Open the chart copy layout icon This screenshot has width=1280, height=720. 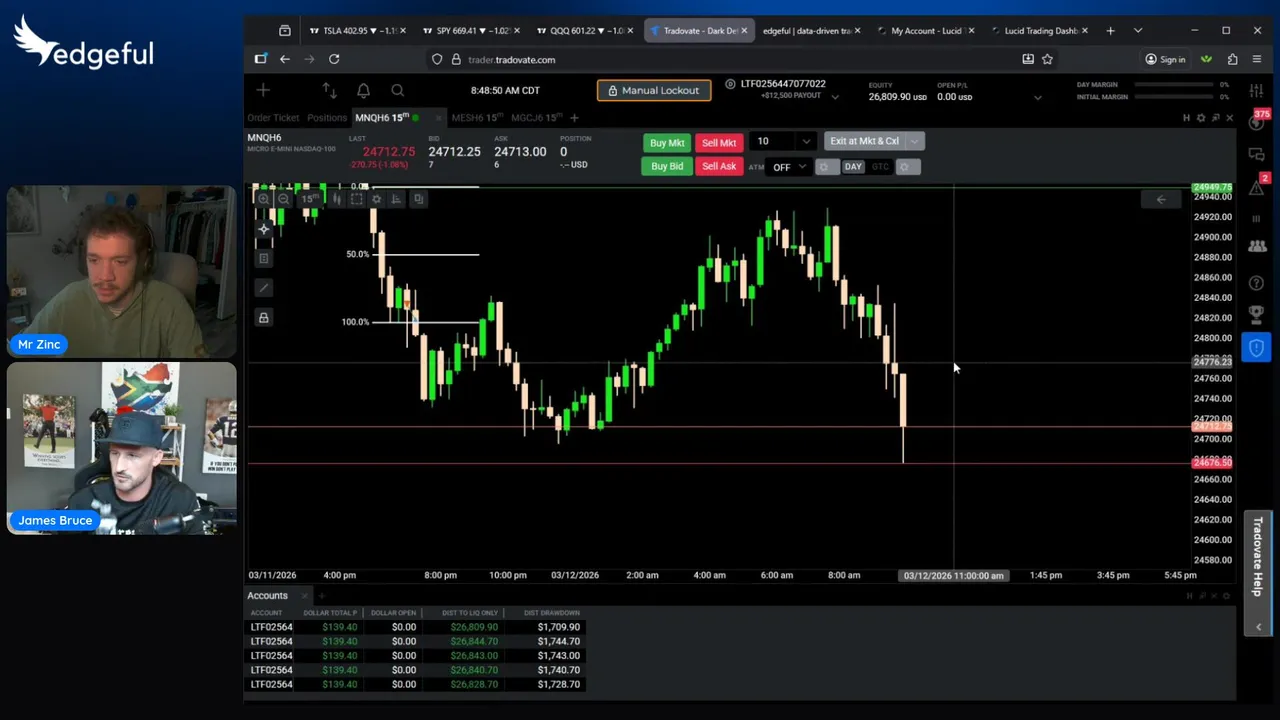pos(418,199)
